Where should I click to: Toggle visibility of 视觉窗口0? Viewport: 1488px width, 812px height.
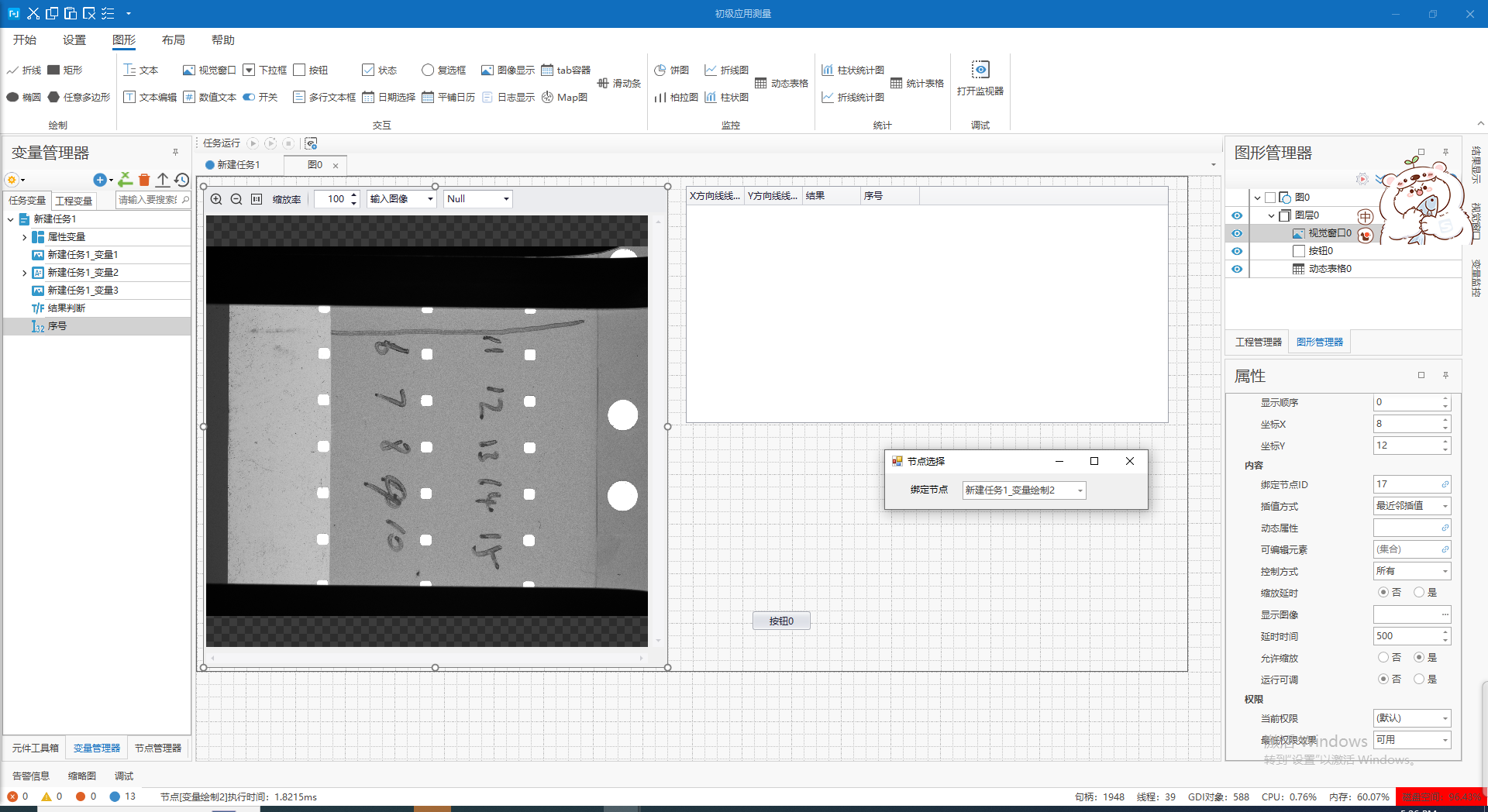tap(1237, 233)
